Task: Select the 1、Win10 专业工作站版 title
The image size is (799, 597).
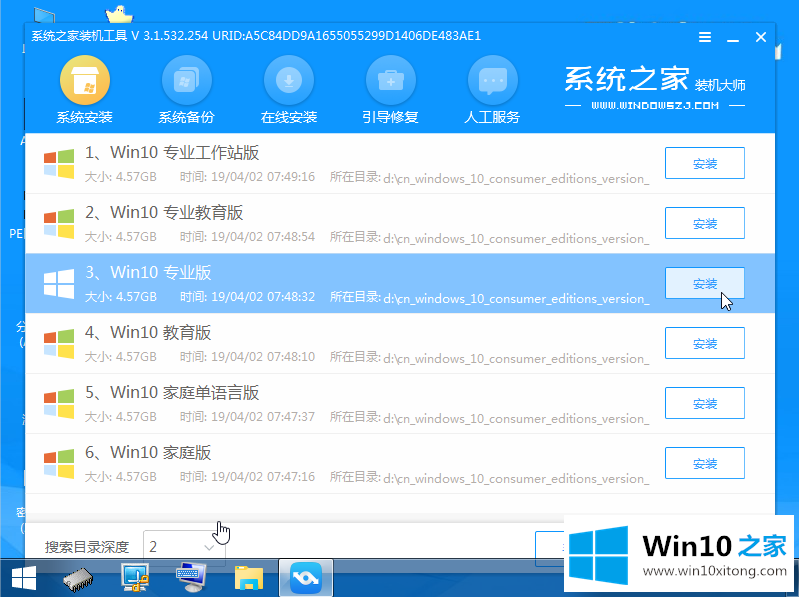Action: (x=172, y=152)
